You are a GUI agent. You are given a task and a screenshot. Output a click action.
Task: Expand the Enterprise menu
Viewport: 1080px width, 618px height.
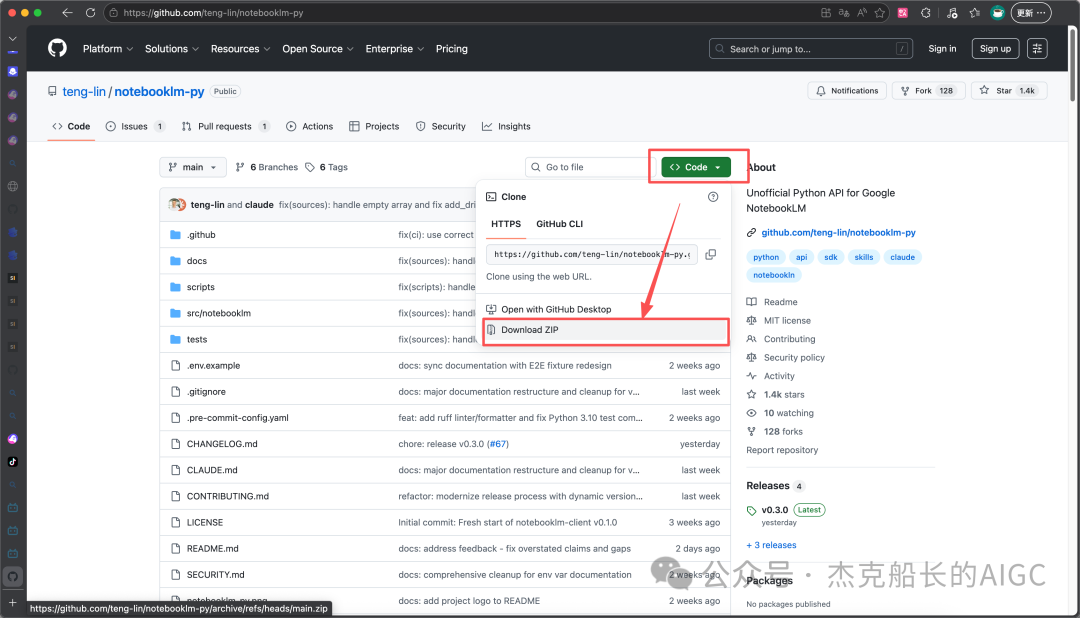coord(395,49)
